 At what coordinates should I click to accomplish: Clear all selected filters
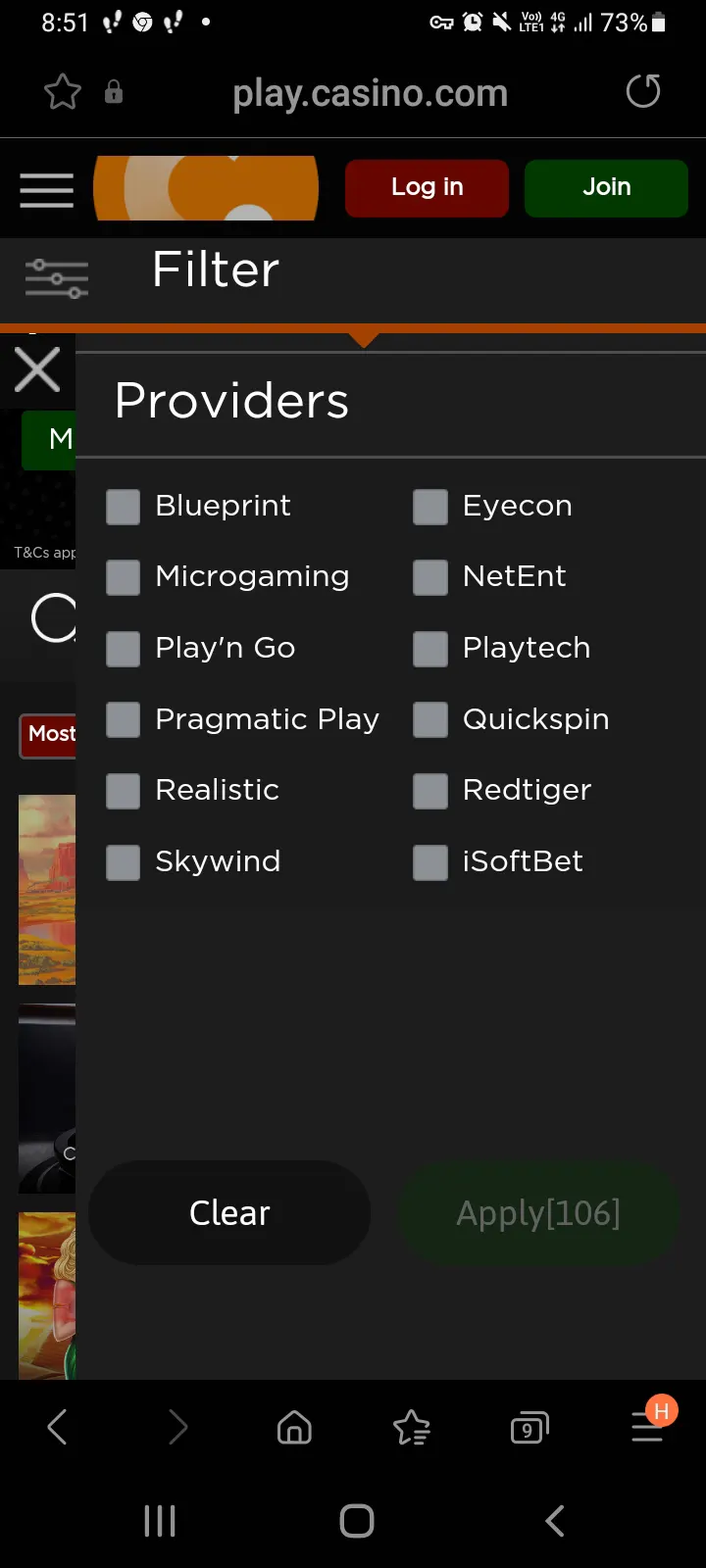(229, 1213)
